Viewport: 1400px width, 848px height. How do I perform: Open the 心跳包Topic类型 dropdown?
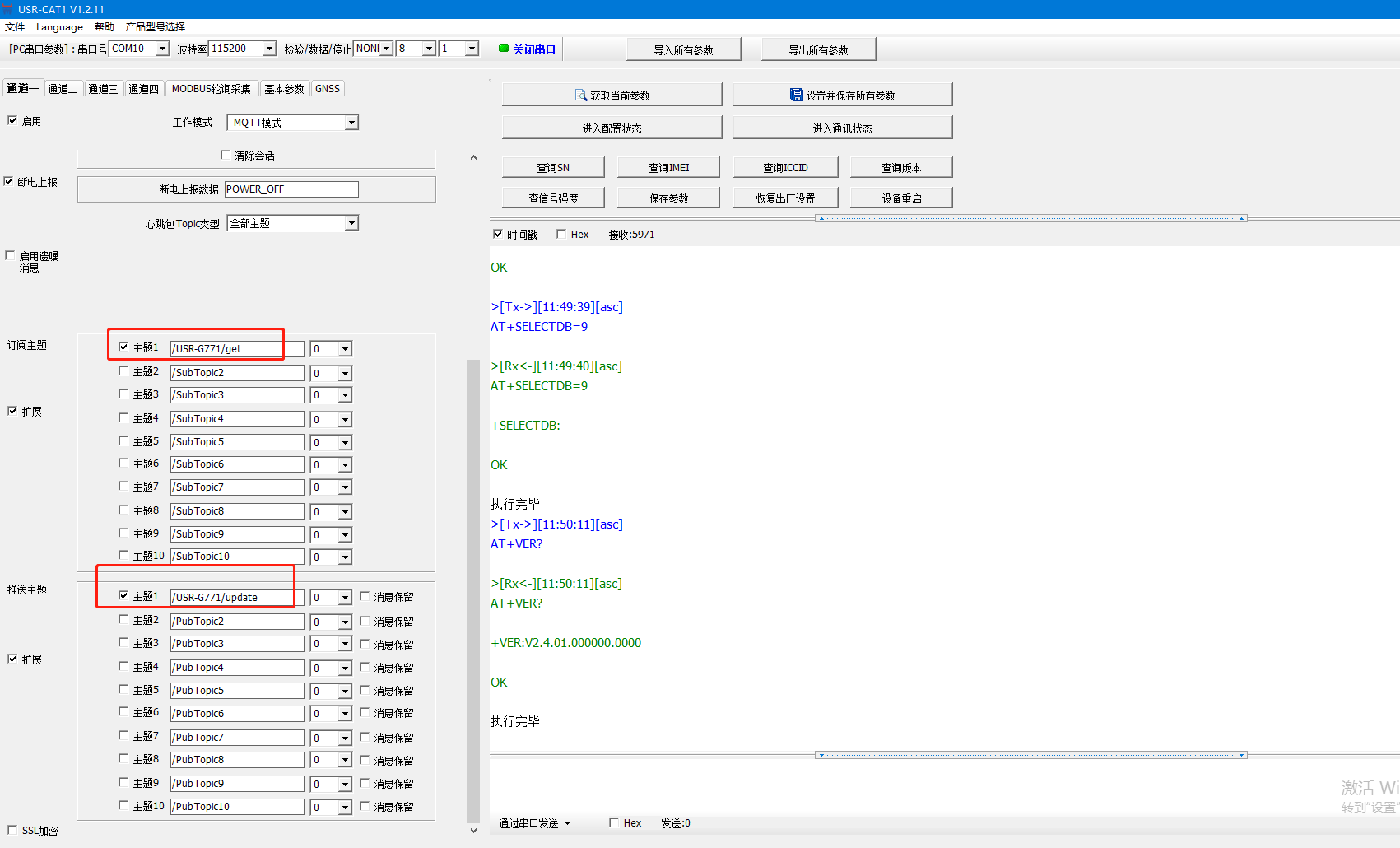click(351, 223)
